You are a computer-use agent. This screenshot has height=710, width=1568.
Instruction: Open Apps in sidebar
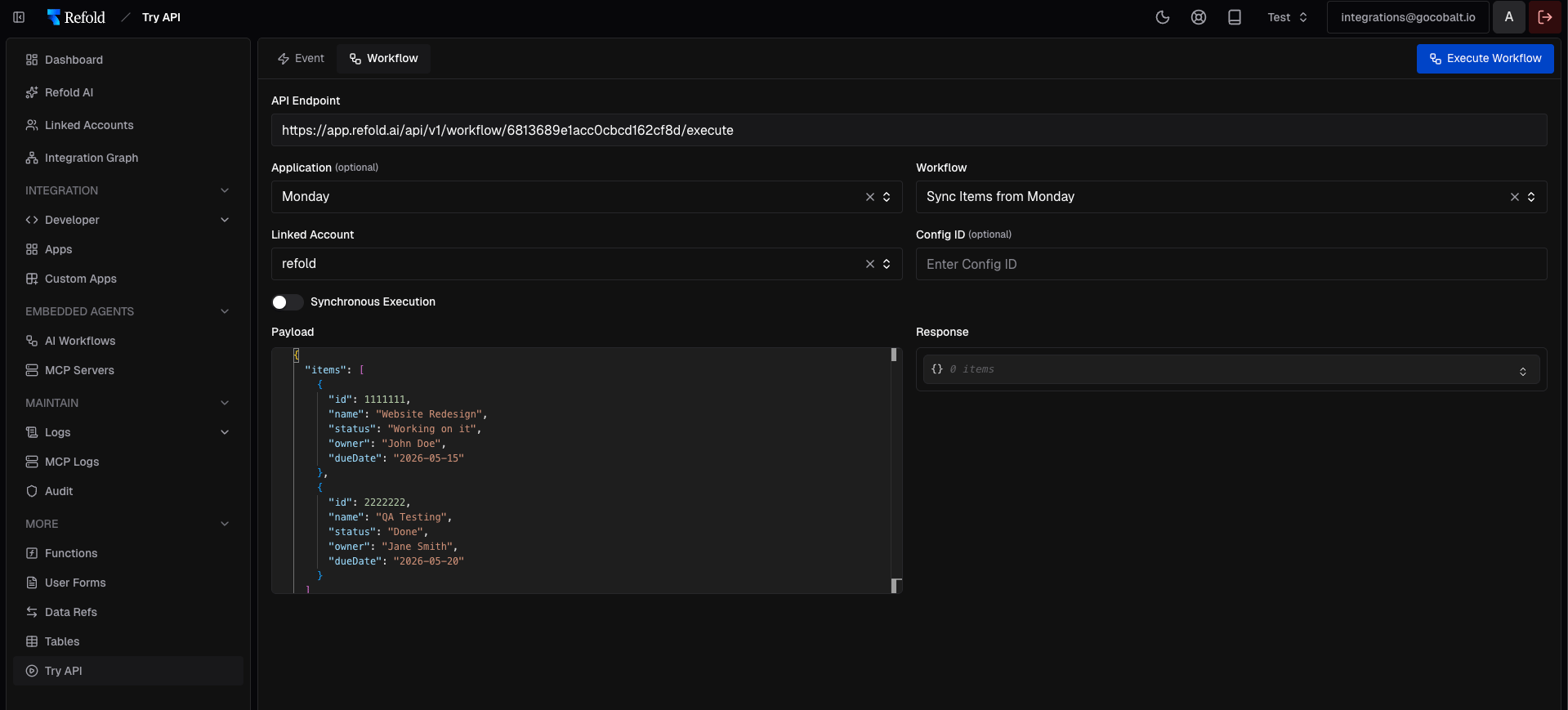tap(128, 249)
